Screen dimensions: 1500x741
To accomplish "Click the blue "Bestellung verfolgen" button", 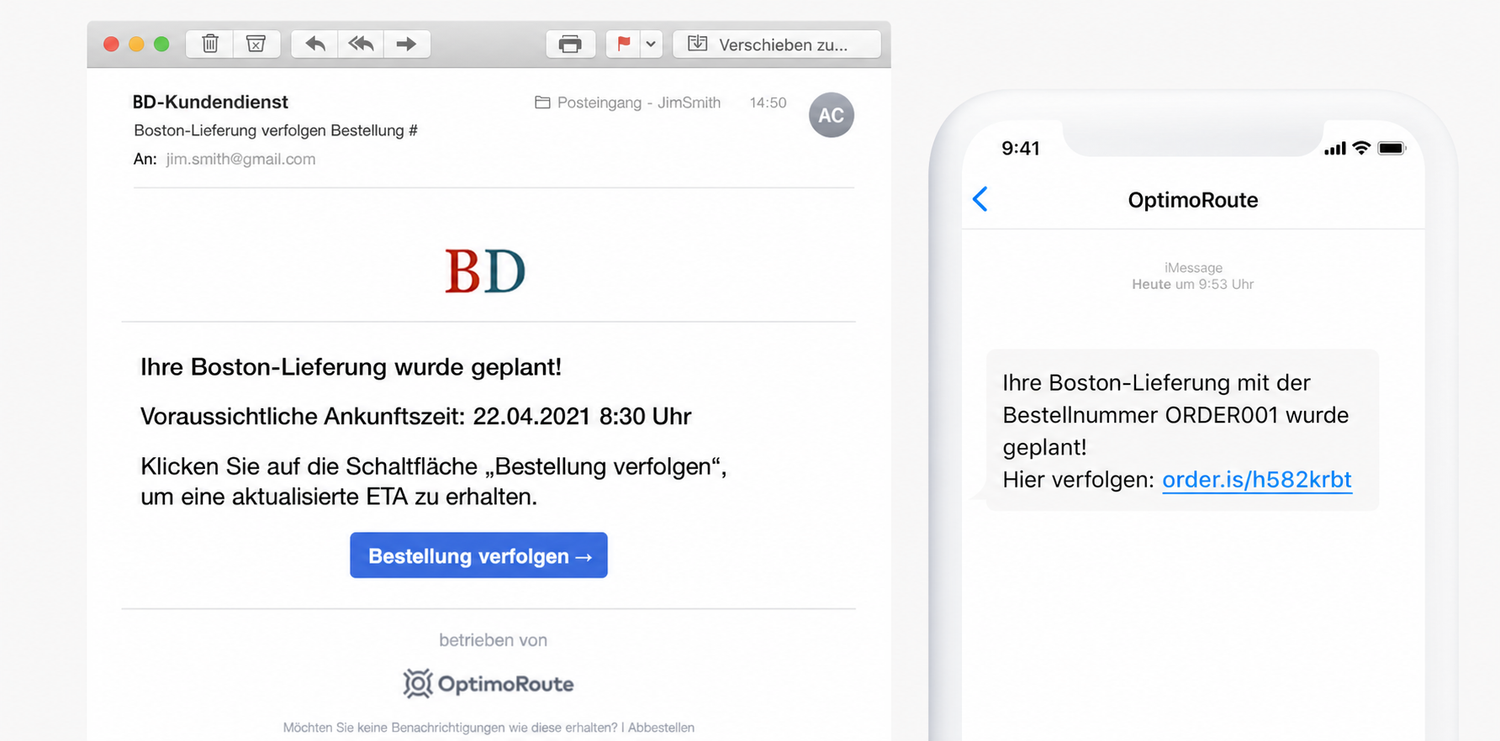I will (479, 555).
